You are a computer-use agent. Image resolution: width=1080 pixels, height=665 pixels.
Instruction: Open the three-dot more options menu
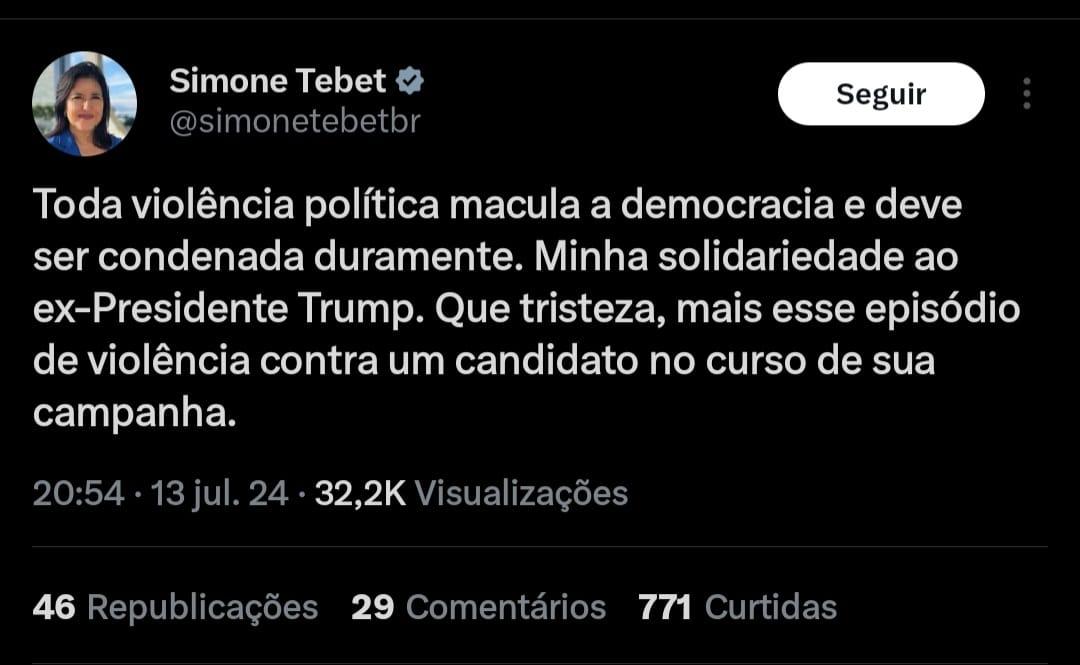[1026, 94]
